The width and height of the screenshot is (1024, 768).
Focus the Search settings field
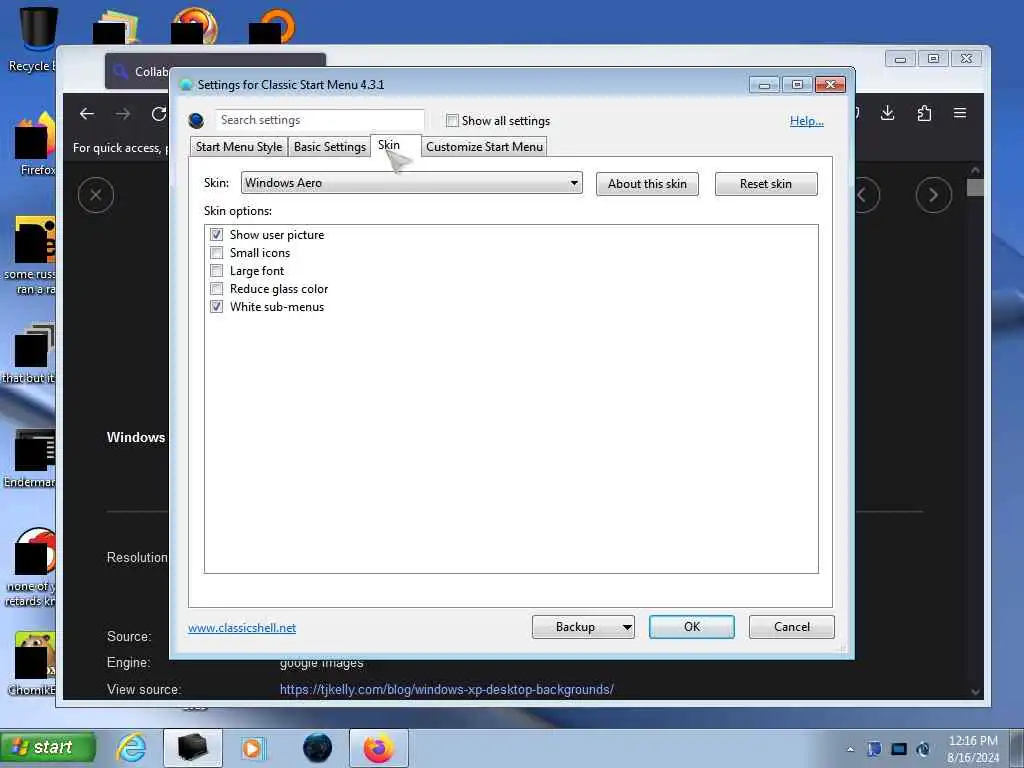click(320, 120)
